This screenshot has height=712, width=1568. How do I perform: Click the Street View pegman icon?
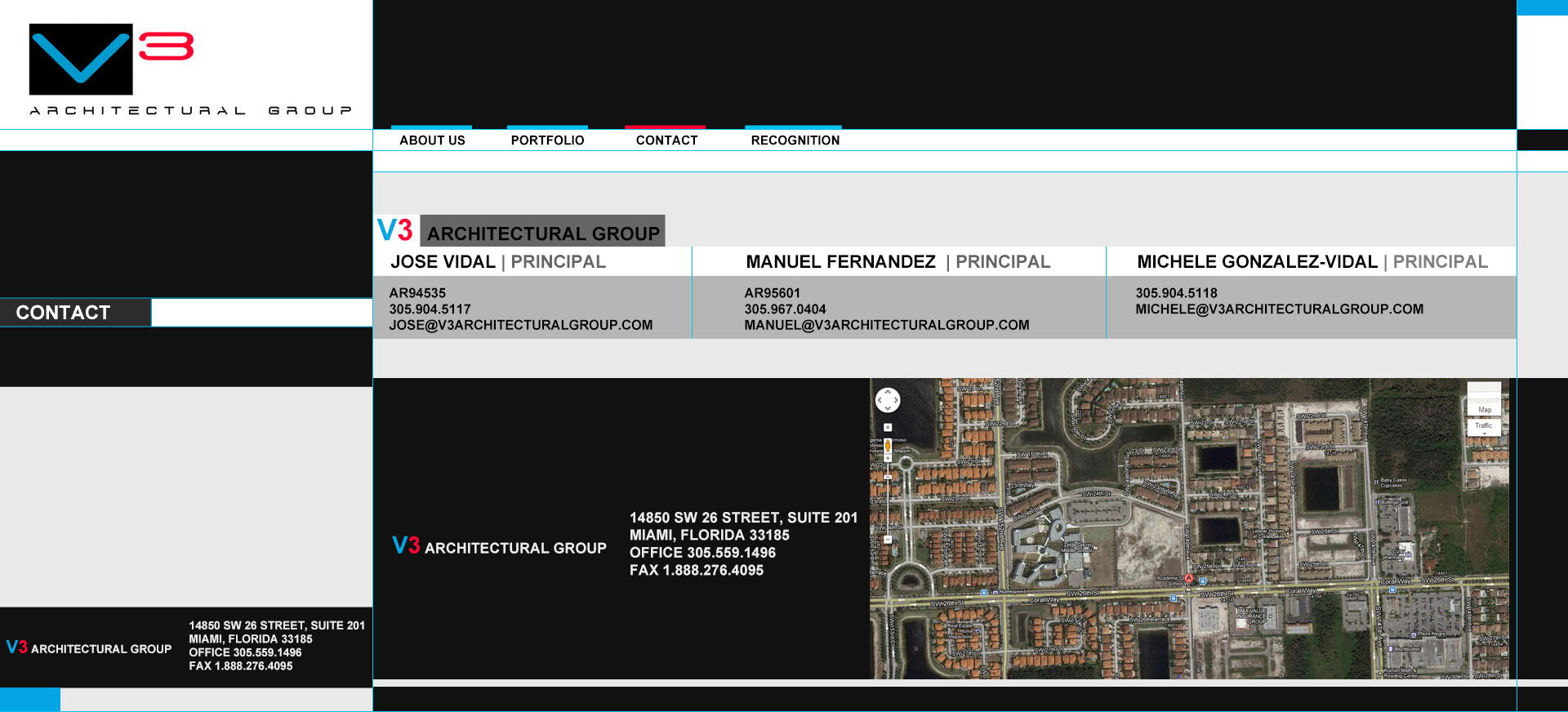pyautogui.click(x=888, y=446)
